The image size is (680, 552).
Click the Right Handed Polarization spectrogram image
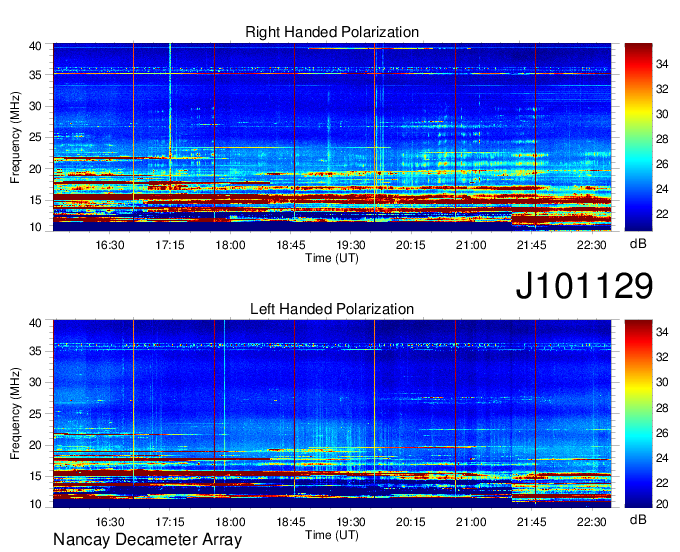[x=332, y=137]
